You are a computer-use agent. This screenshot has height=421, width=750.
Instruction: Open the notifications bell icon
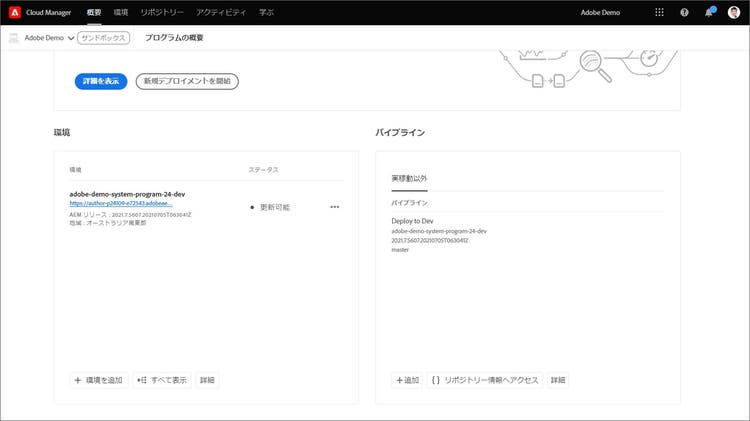point(709,12)
